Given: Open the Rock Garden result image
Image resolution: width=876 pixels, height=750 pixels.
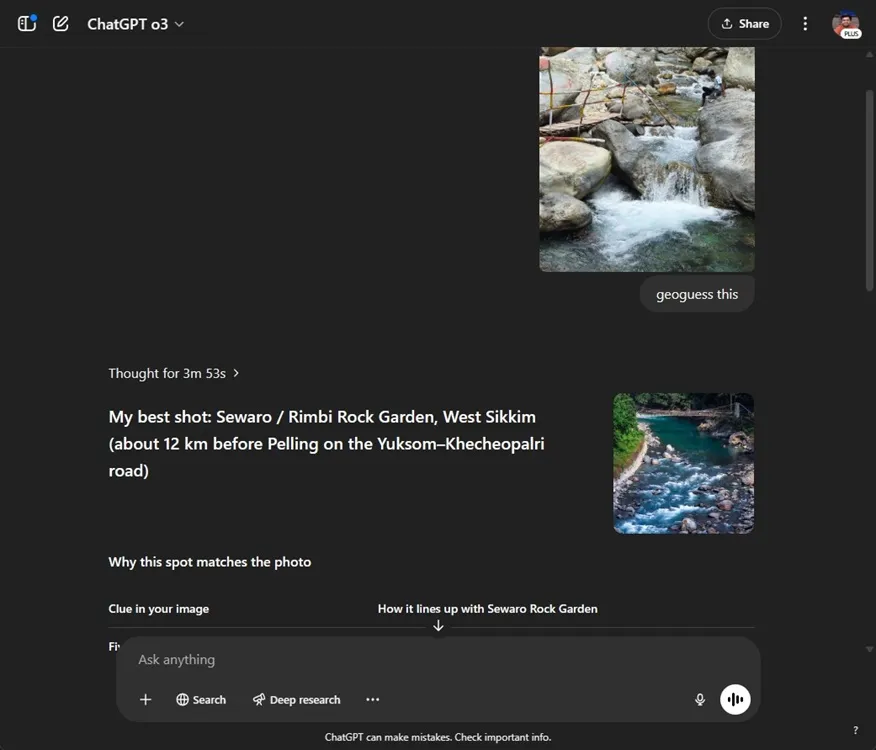Looking at the screenshot, I should coord(683,463).
